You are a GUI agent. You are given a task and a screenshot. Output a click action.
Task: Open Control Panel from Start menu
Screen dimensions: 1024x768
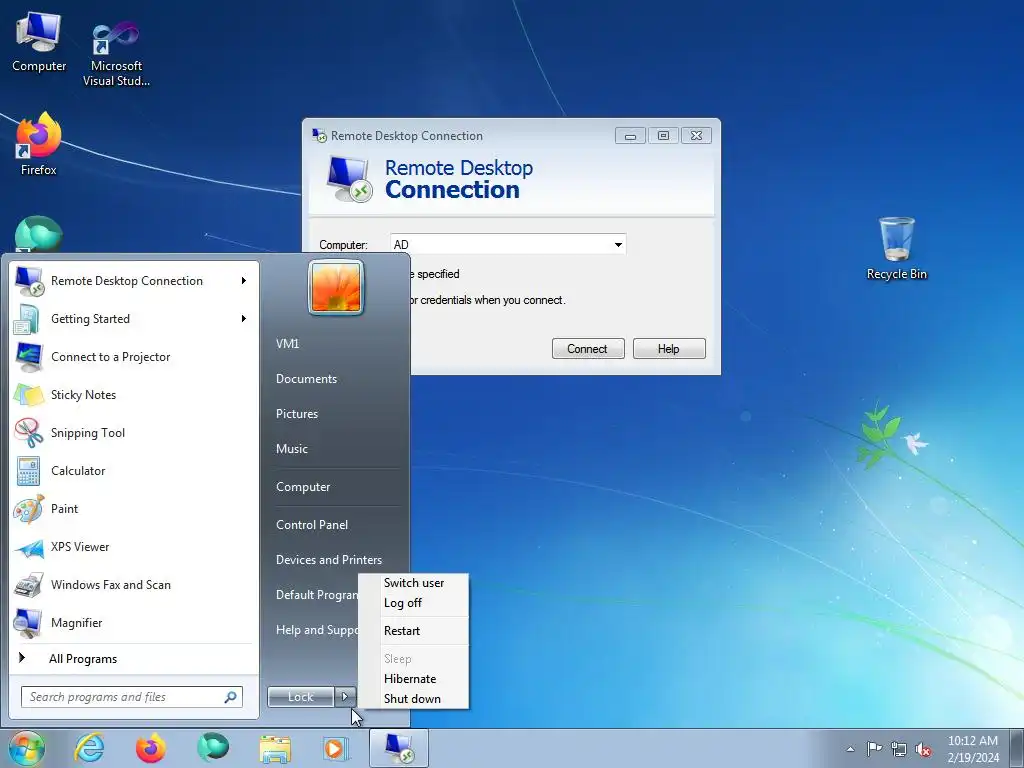pyautogui.click(x=312, y=525)
